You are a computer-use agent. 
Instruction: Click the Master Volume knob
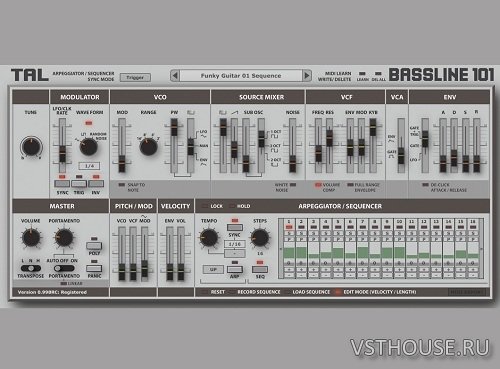tap(31, 238)
